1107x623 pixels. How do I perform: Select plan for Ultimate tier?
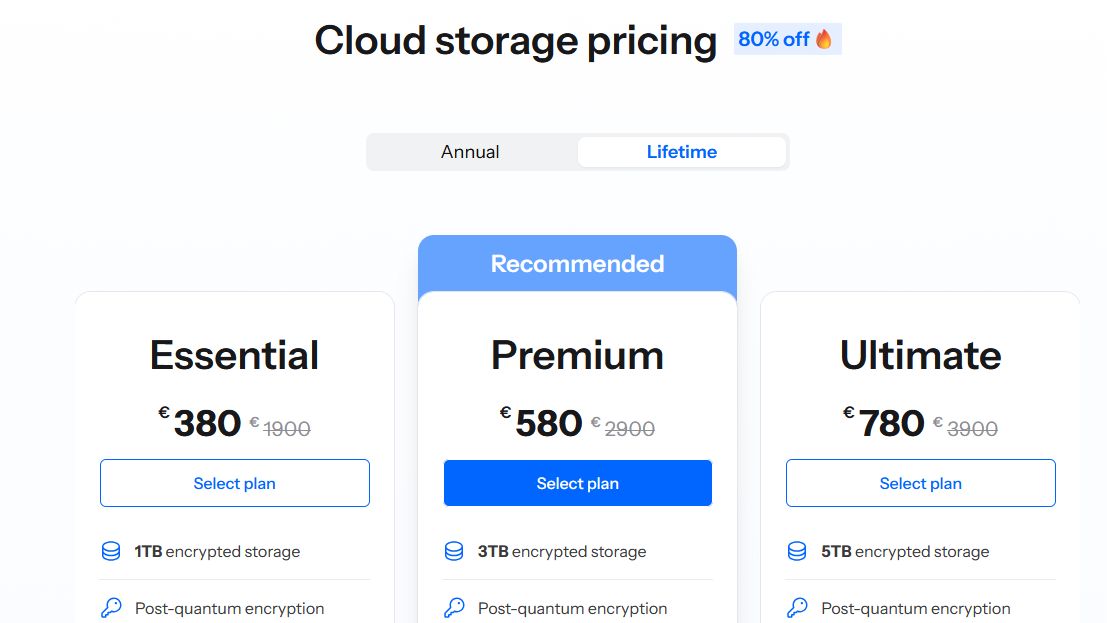coord(921,483)
